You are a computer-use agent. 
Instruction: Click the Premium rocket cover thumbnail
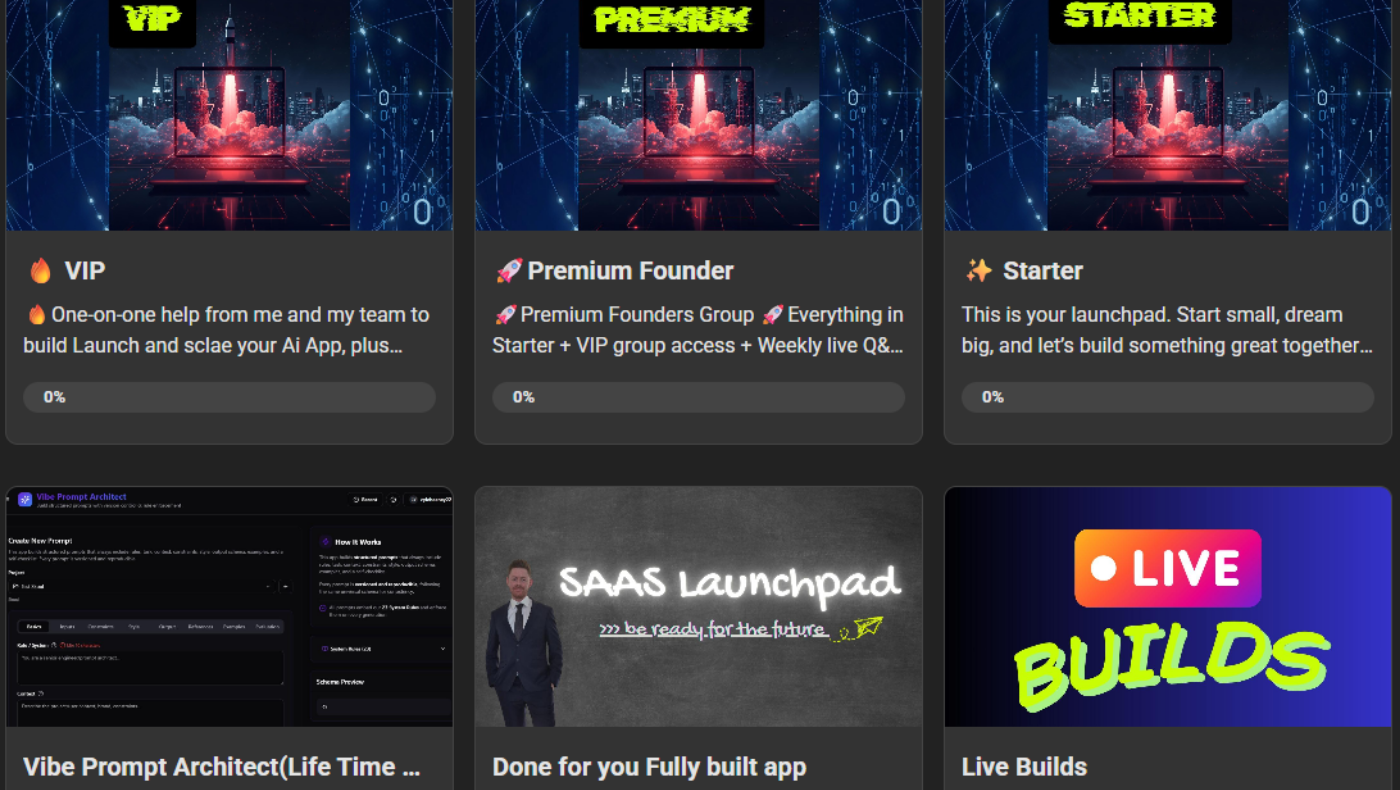(x=698, y=115)
